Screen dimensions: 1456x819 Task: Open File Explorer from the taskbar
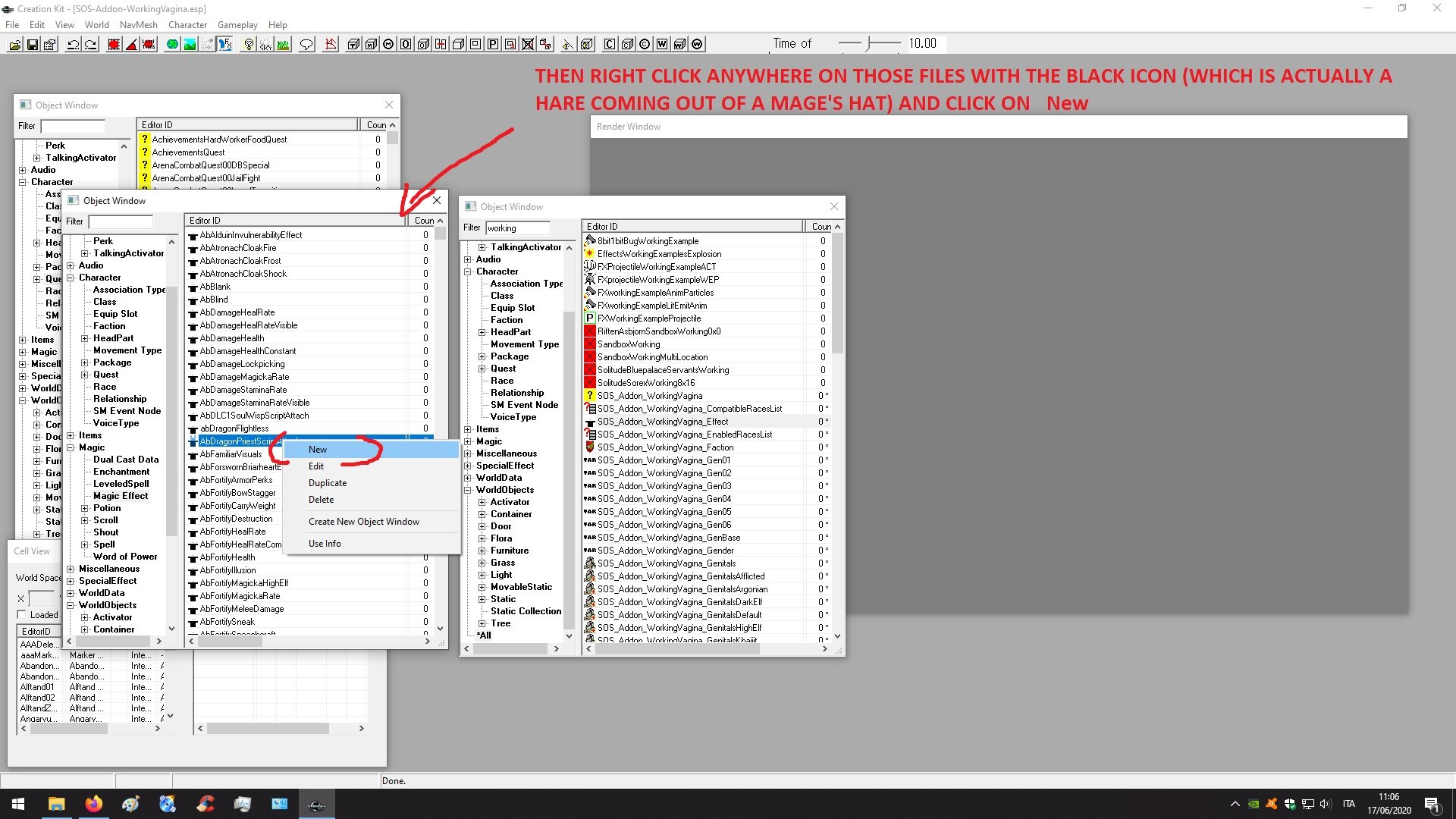[x=57, y=804]
